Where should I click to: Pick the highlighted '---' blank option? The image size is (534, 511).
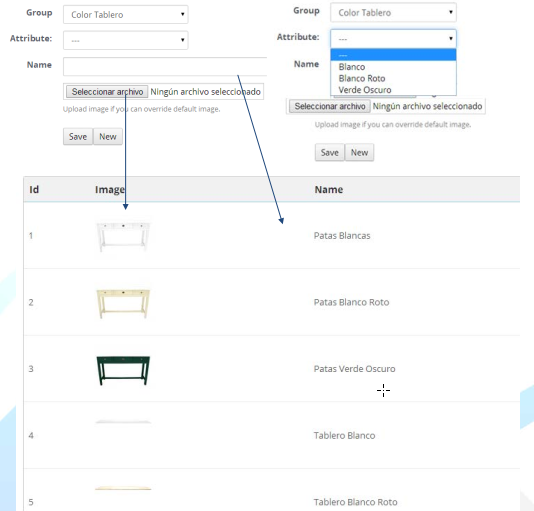click(393, 55)
